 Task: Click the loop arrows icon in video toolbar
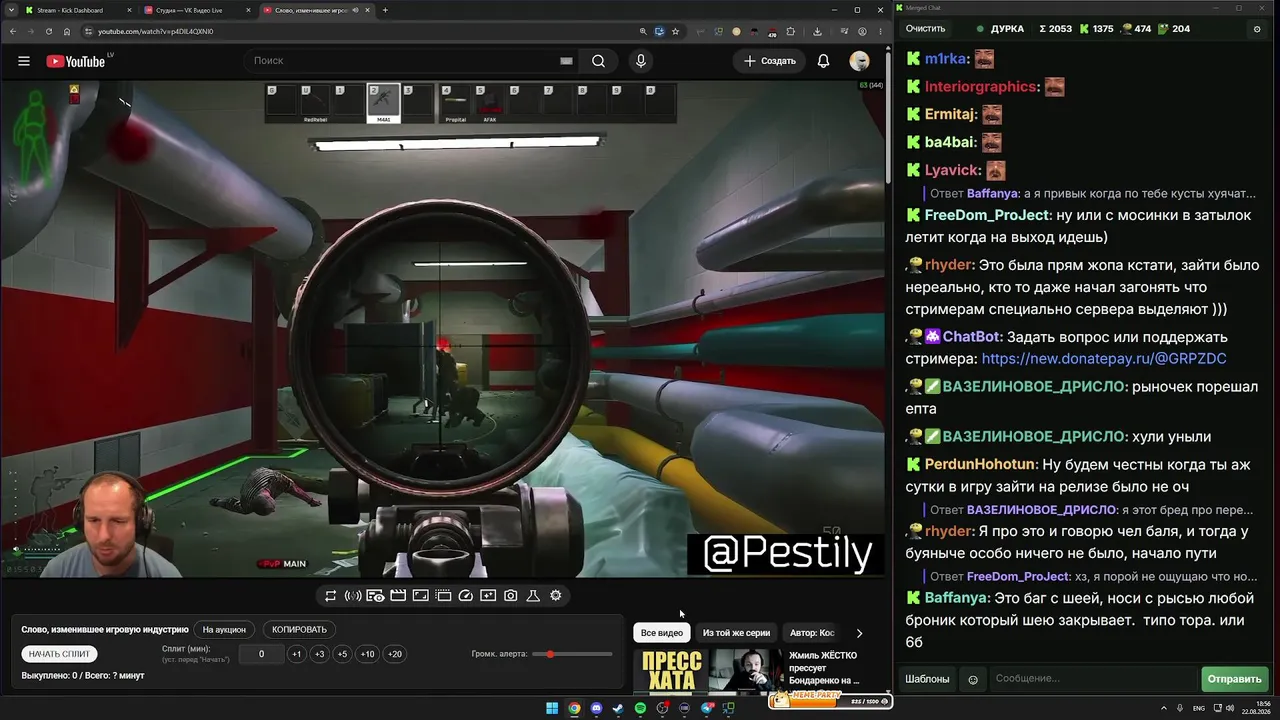[331, 596]
